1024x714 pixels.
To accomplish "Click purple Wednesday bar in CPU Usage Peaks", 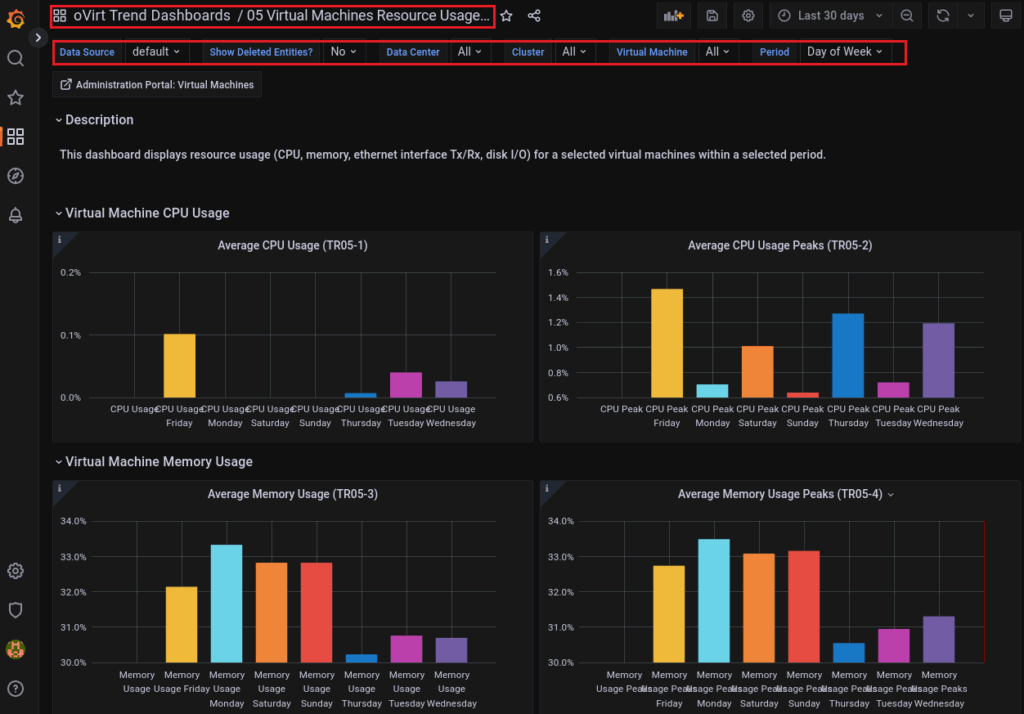I will [x=938, y=361].
